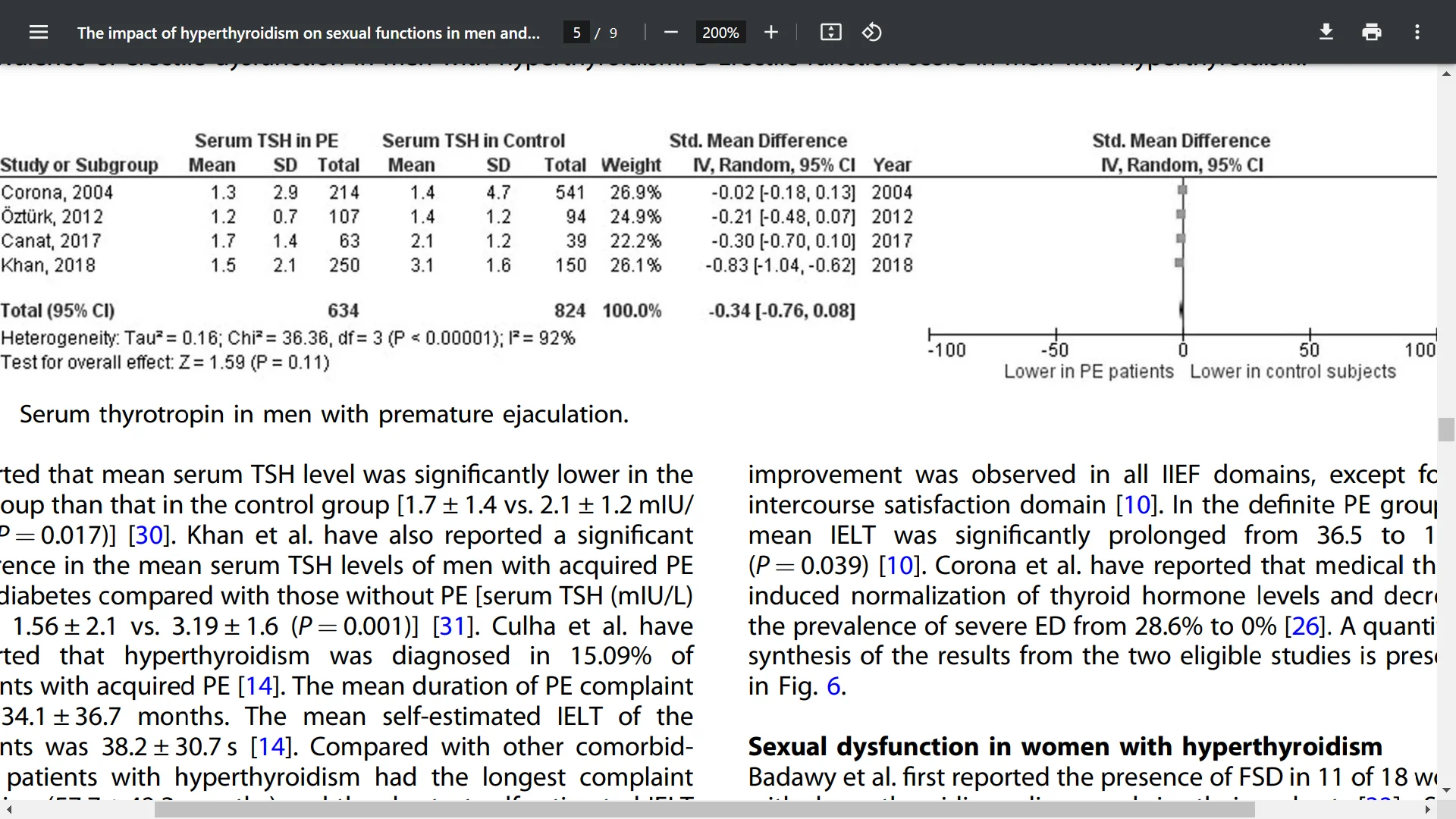The image size is (1456, 819).
Task: Click the 'Total (95% CI)' row label
Action: pos(58,311)
